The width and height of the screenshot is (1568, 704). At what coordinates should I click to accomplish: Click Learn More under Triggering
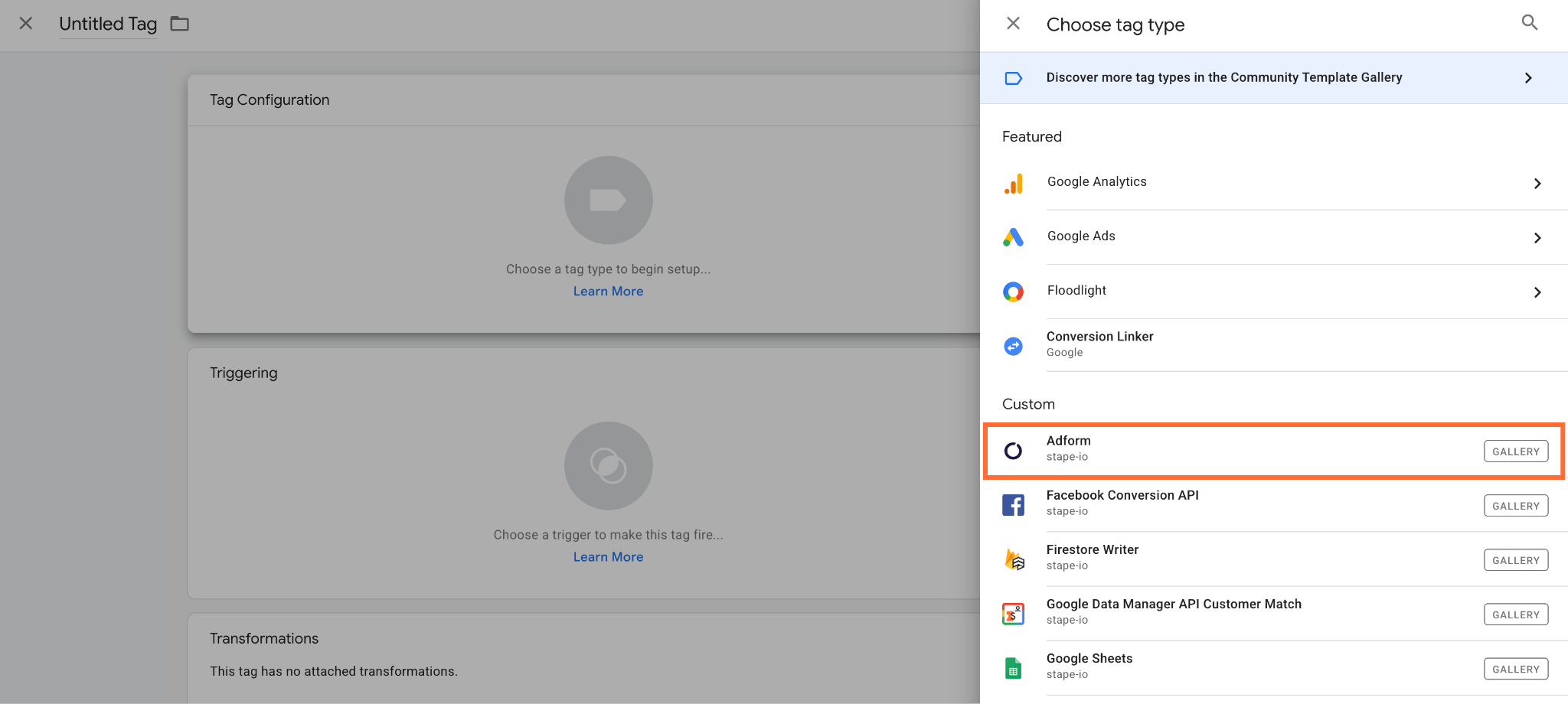(x=608, y=557)
